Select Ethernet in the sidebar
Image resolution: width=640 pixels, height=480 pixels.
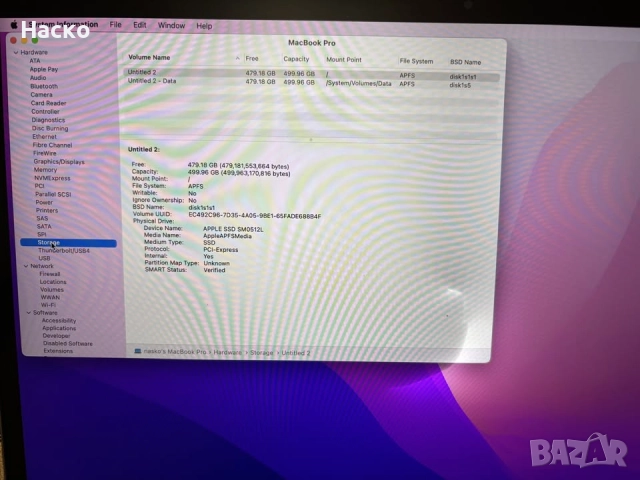click(x=44, y=137)
